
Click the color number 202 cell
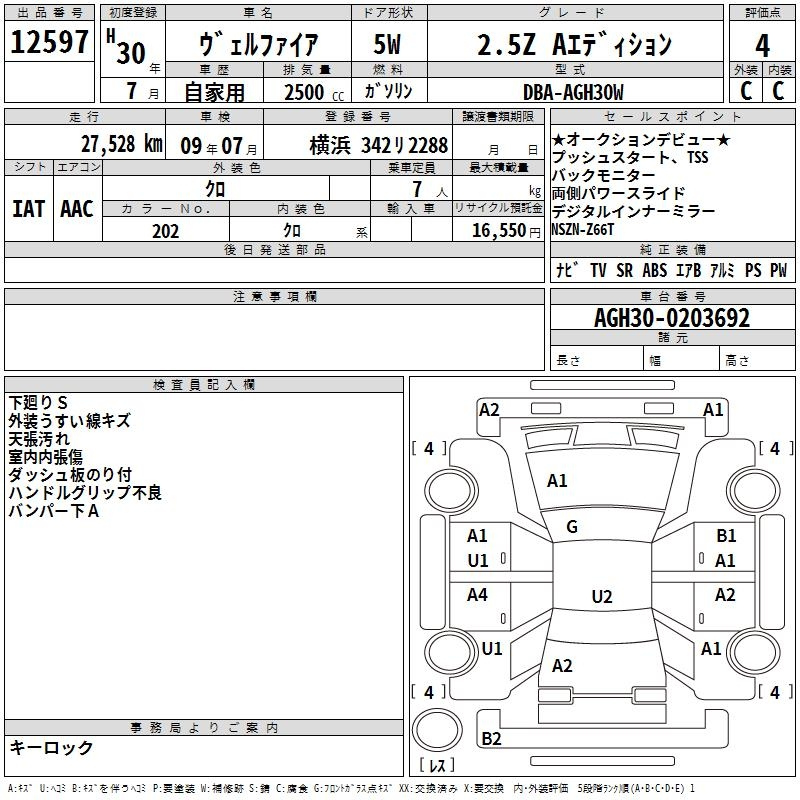click(166, 231)
